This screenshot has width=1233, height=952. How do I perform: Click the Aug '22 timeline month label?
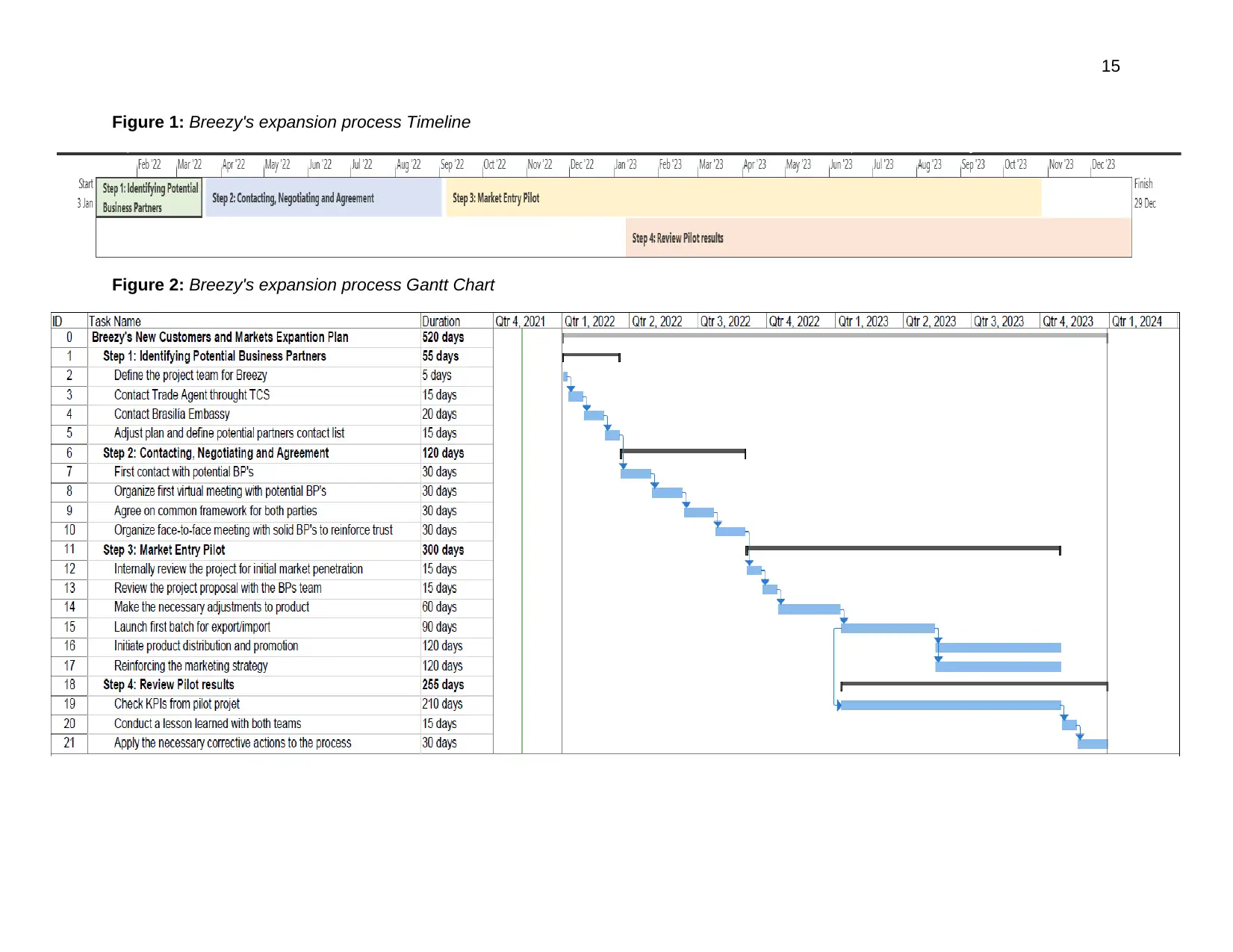409,165
